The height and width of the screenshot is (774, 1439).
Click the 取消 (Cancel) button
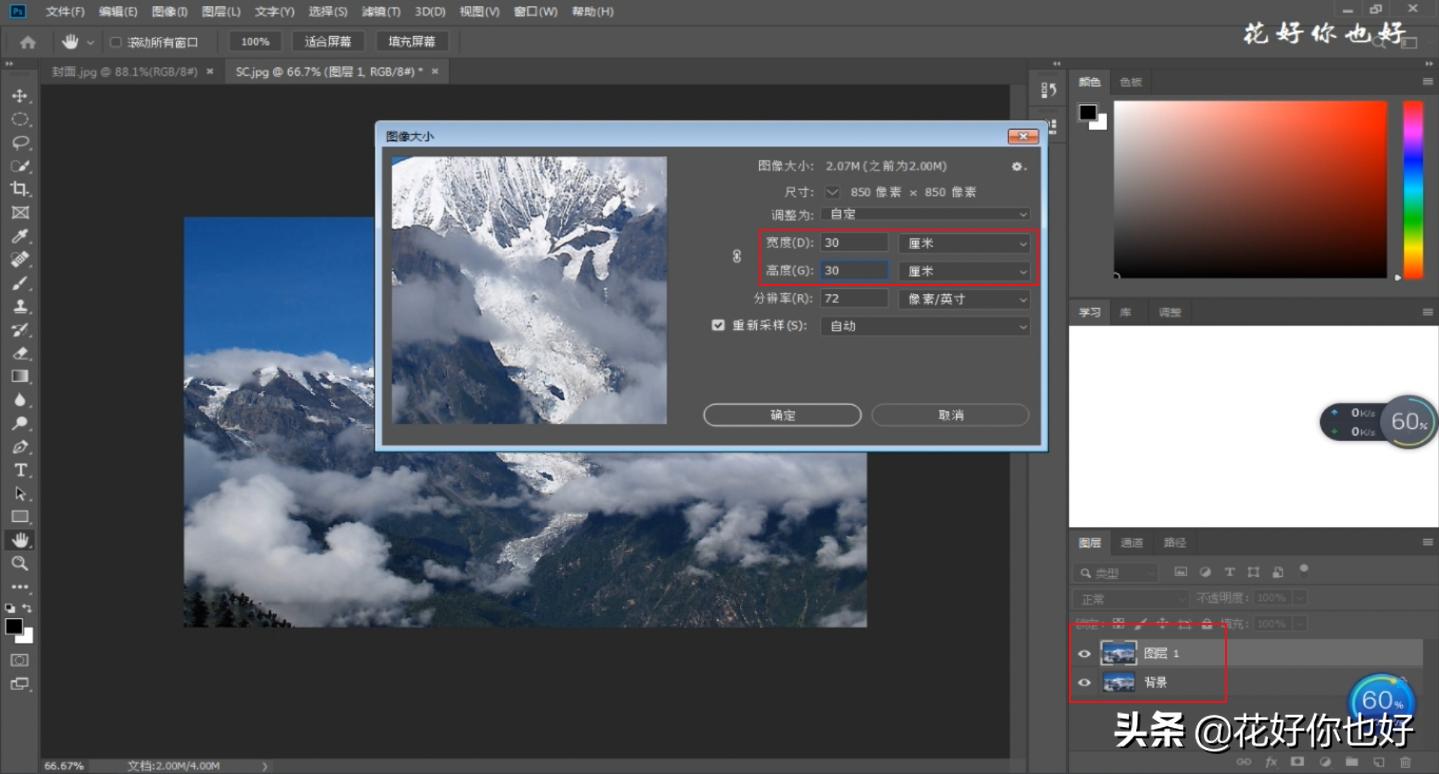(950, 415)
